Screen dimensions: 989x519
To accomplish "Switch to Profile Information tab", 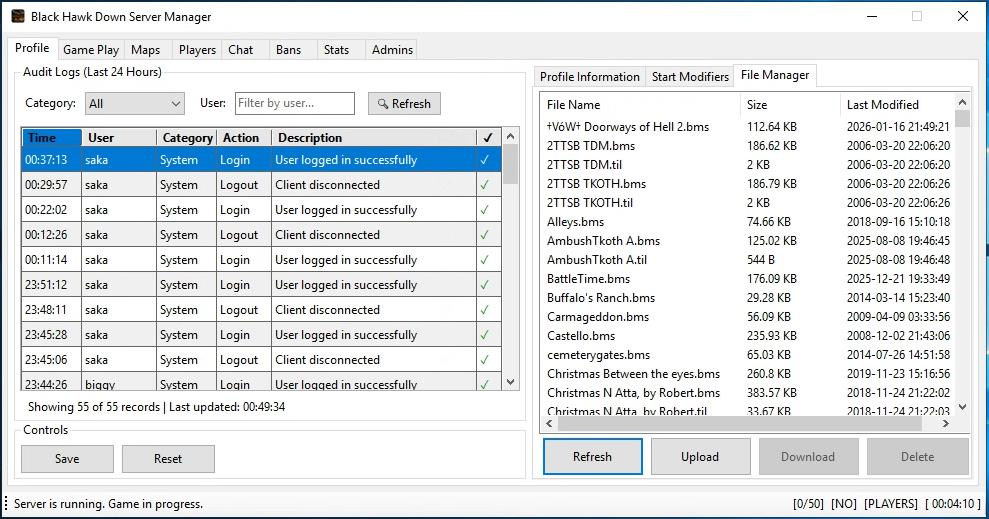I will pyautogui.click(x=590, y=77).
